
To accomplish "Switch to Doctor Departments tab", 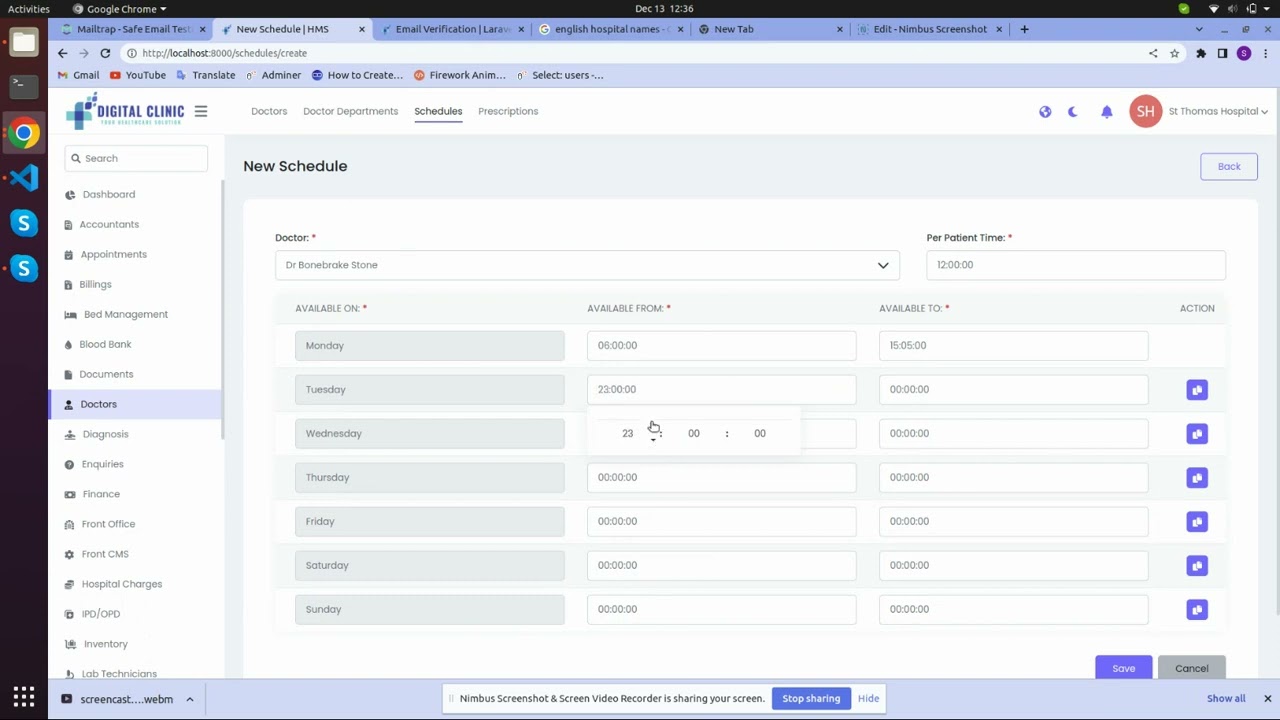I will [350, 111].
